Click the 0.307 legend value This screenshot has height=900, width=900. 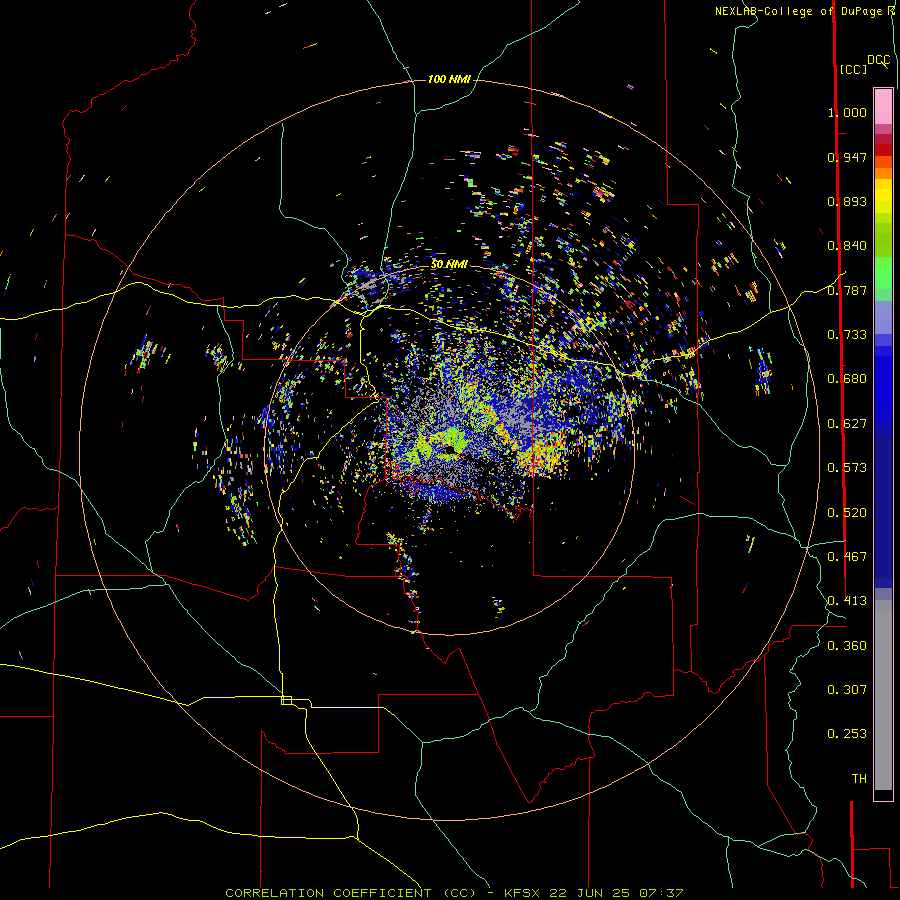pyautogui.click(x=847, y=690)
